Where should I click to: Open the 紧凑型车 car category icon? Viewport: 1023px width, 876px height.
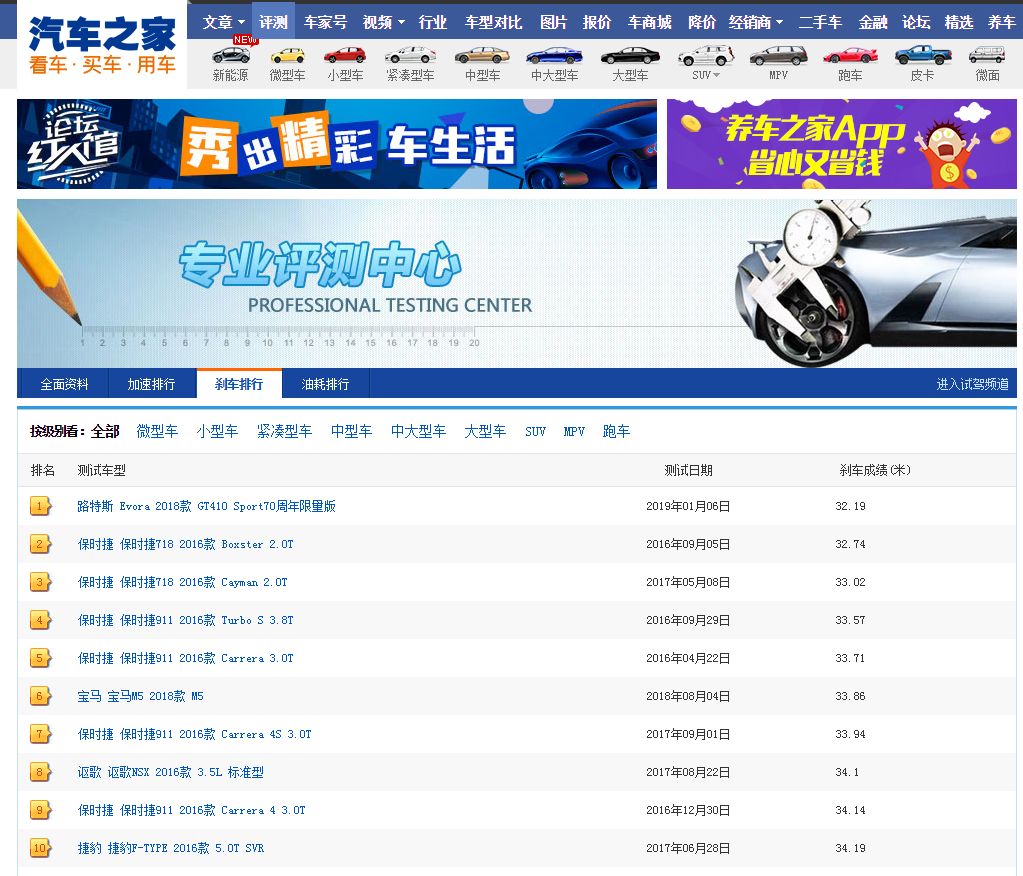(x=410, y=56)
